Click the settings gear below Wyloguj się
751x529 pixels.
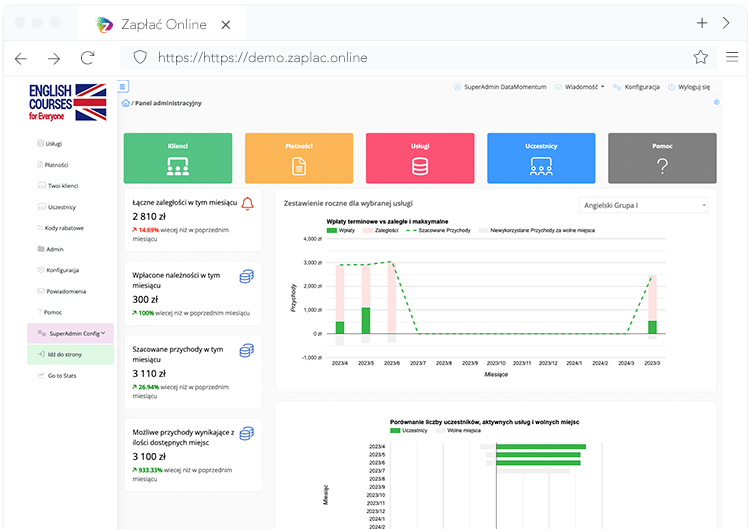716,102
